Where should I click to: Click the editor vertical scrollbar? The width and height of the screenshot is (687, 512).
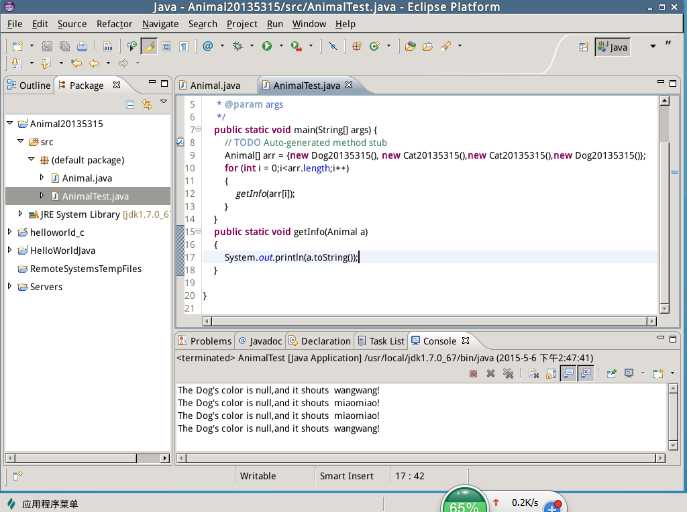[664, 205]
